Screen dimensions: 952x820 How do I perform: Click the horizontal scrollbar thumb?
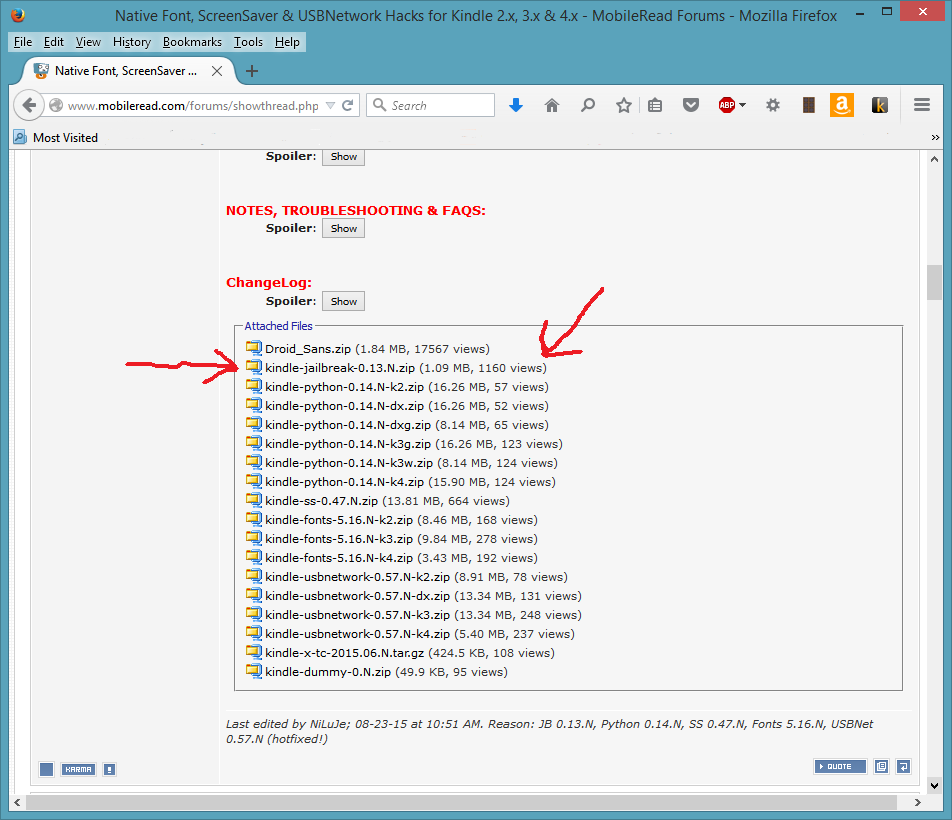(x=461, y=802)
